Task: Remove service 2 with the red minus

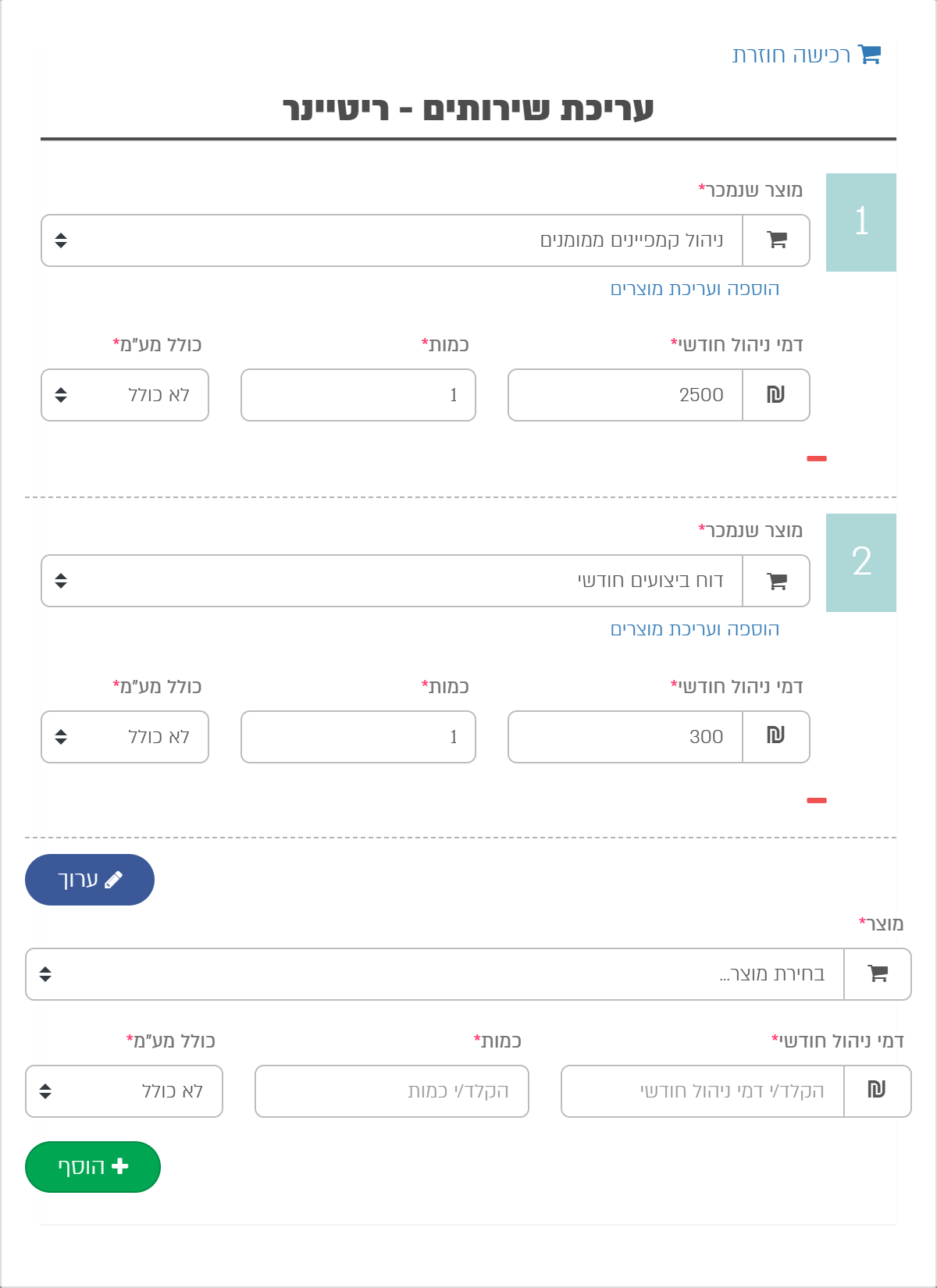Action: pyautogui.click(x=817, y=801)
